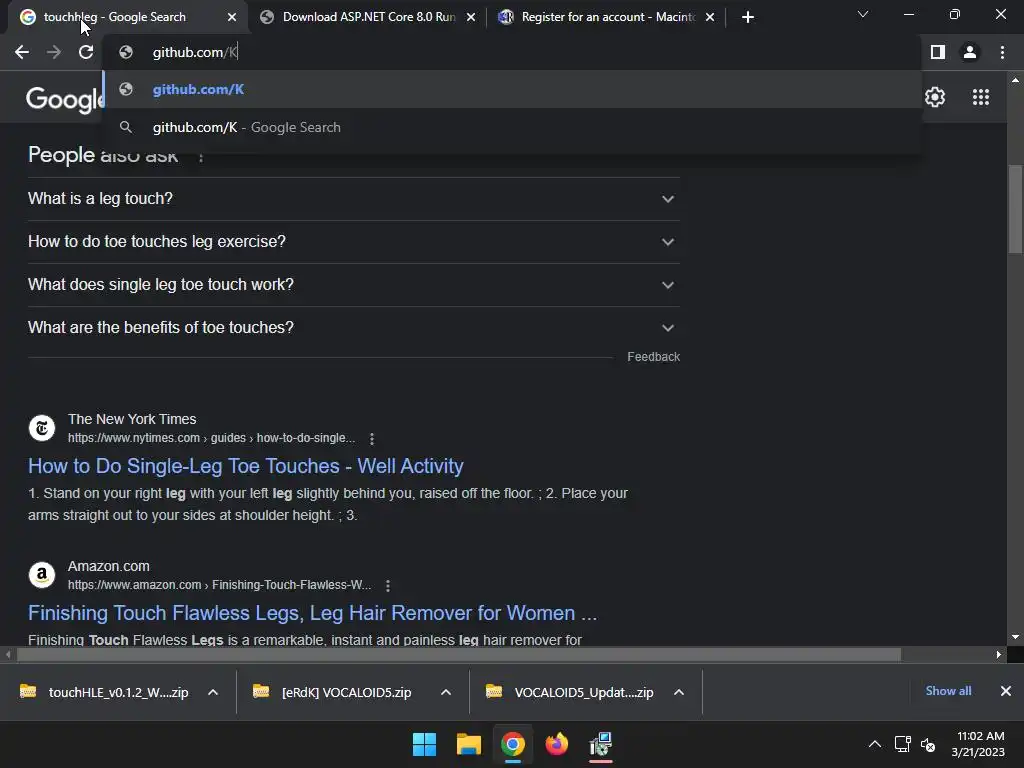Click scroll up arrow on vertical scrollbar
The height and width of the screenshot is (768, 1024).
(x=1015, y=80)
